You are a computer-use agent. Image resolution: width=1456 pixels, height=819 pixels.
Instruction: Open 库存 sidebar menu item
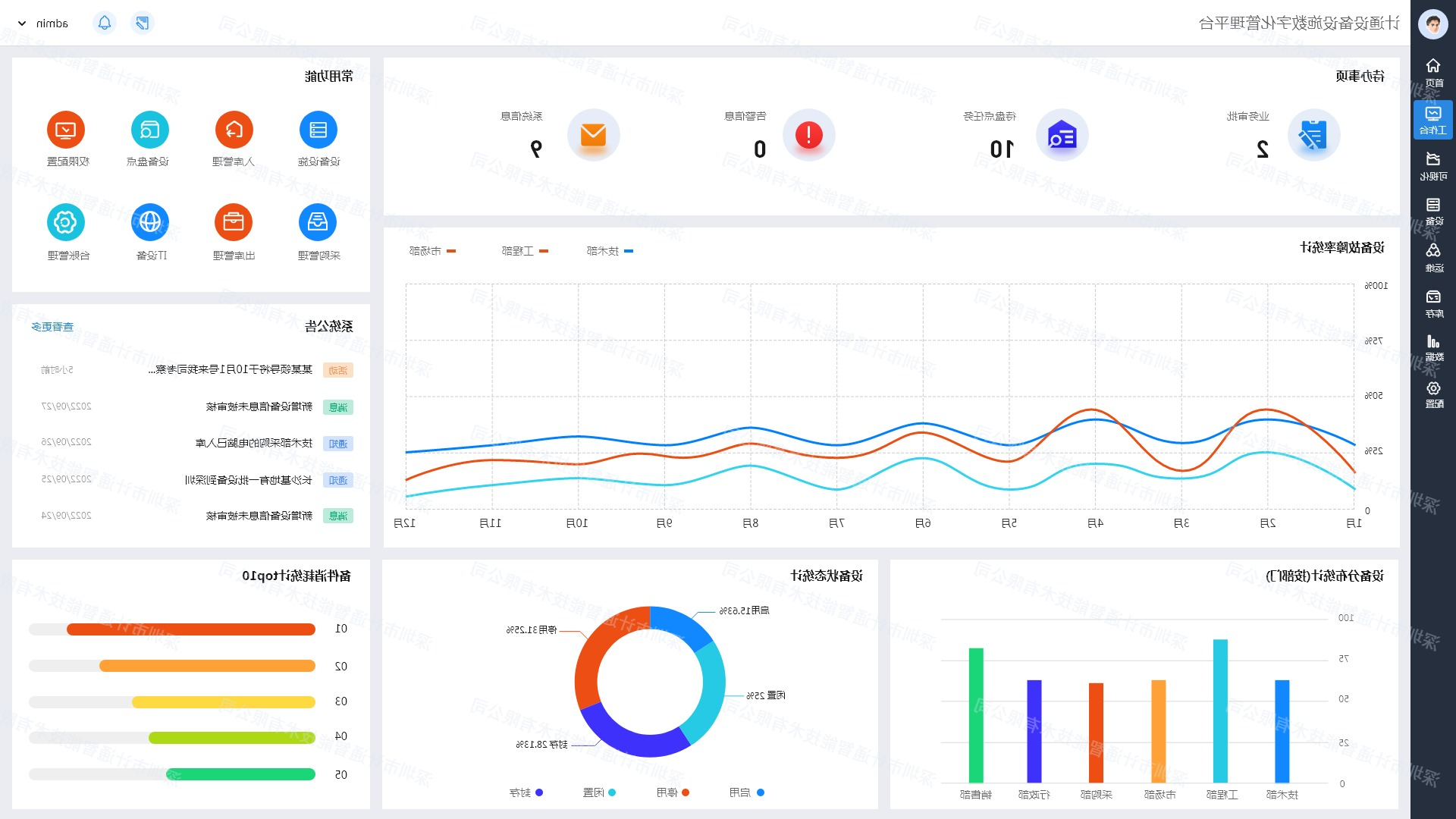1432,303
